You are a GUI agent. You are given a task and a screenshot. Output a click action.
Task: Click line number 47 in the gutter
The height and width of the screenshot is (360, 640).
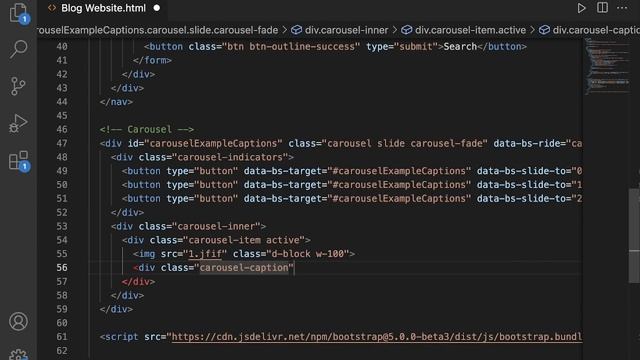click(x=62, y=143)
